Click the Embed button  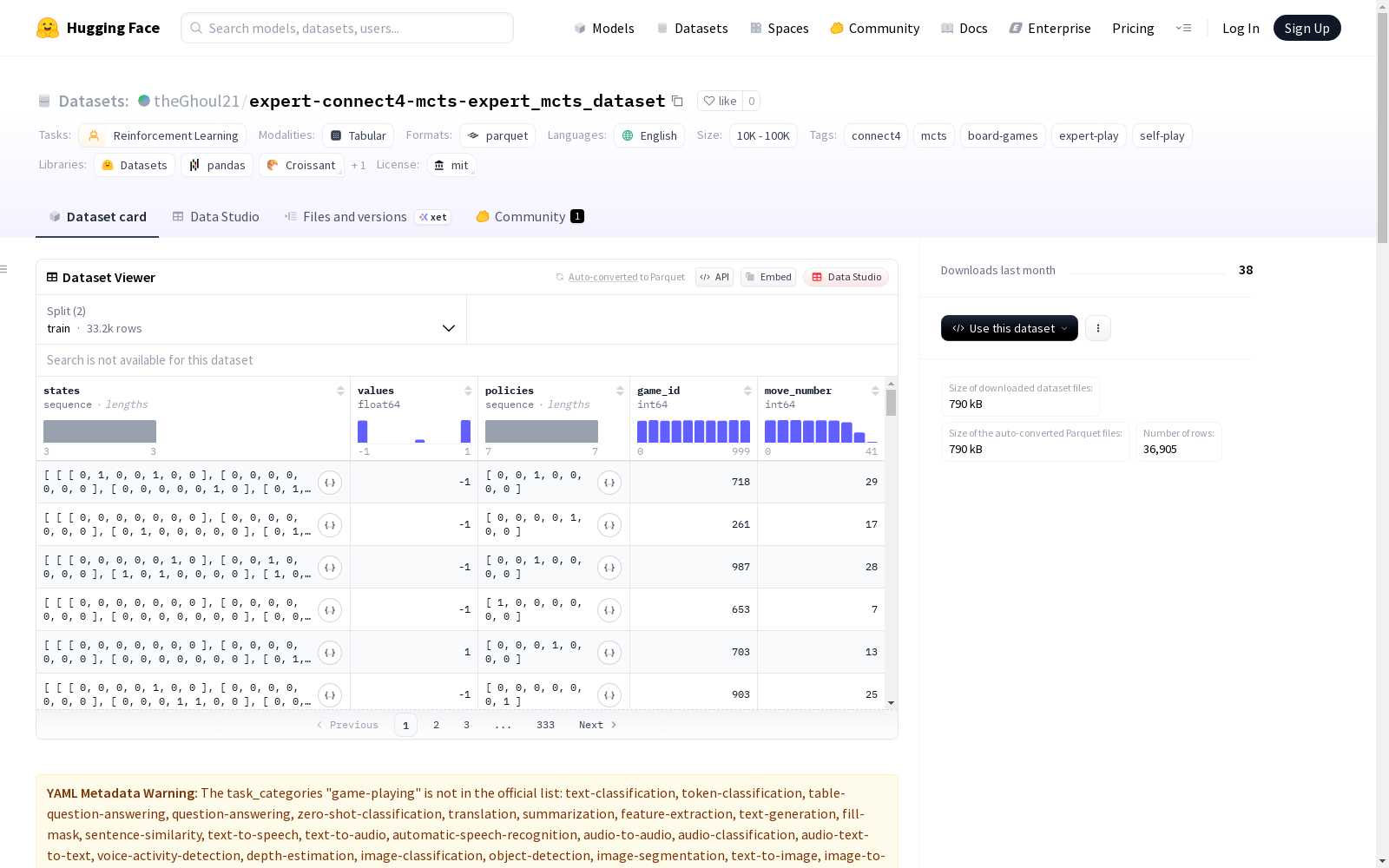[x=768, y=277]
